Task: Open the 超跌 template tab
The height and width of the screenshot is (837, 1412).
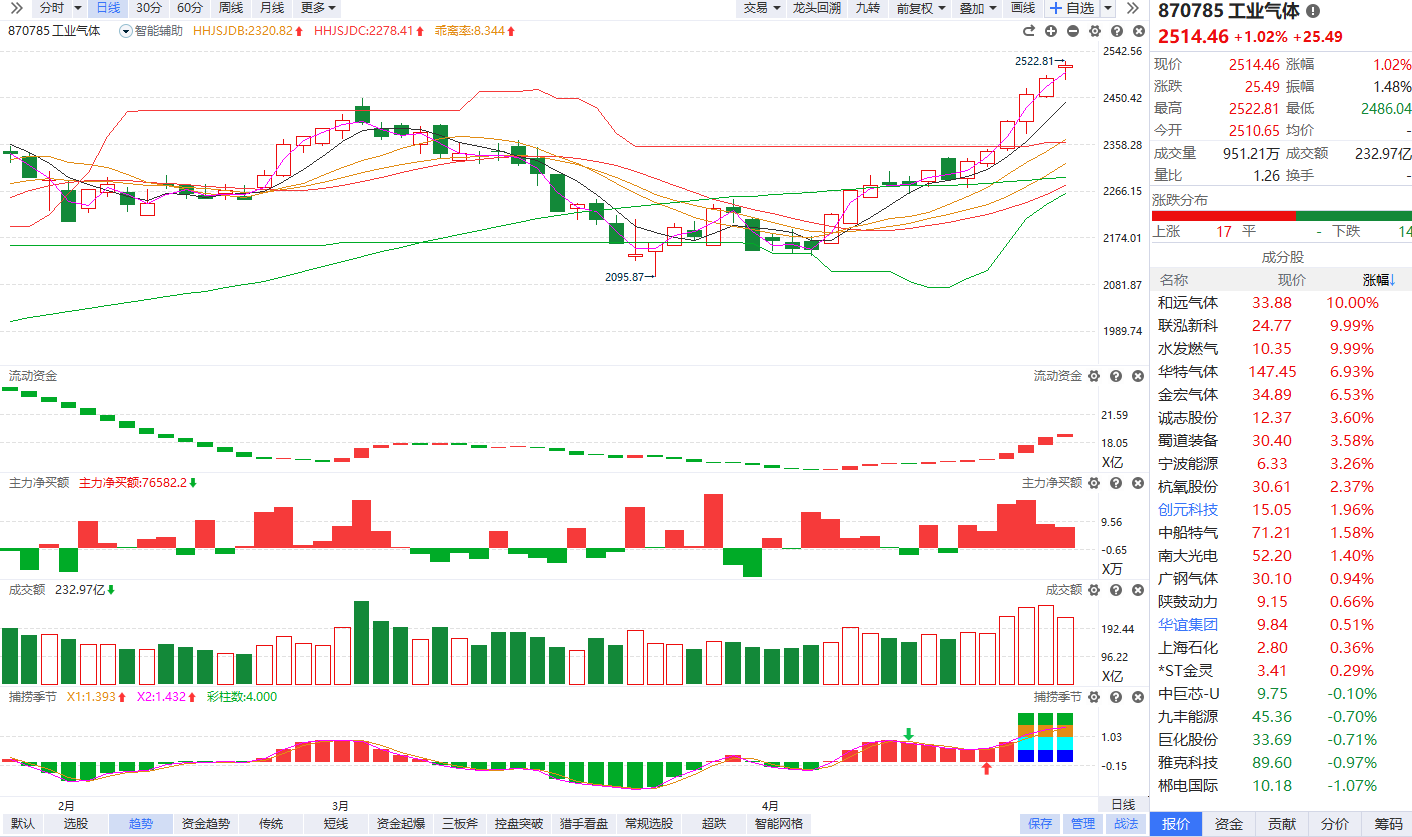Action: (714, 824)
